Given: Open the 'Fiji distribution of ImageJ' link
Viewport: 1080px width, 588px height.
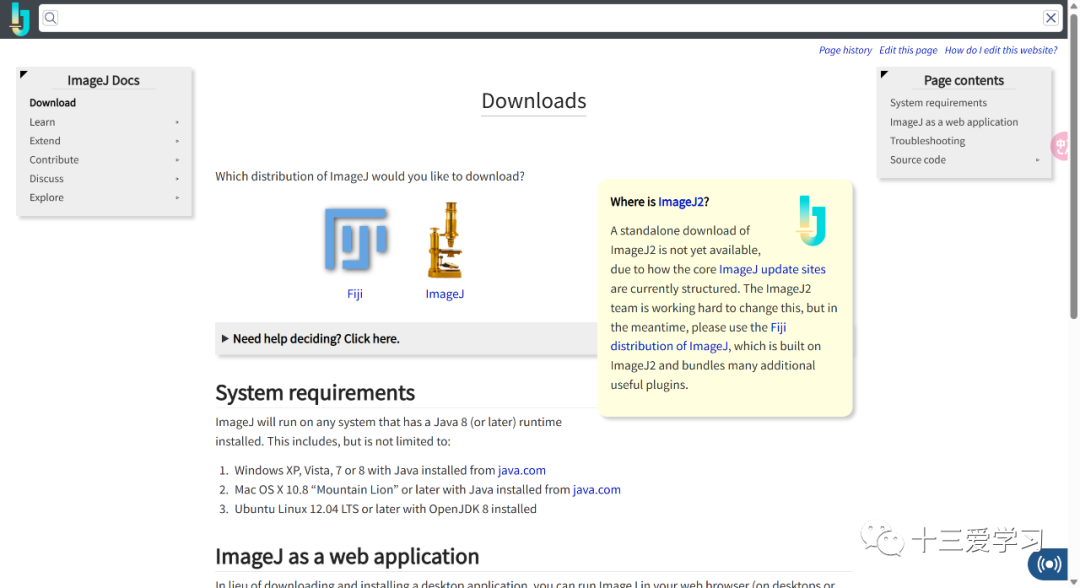Looking at the screenshot, I should (x=698, y=337).
